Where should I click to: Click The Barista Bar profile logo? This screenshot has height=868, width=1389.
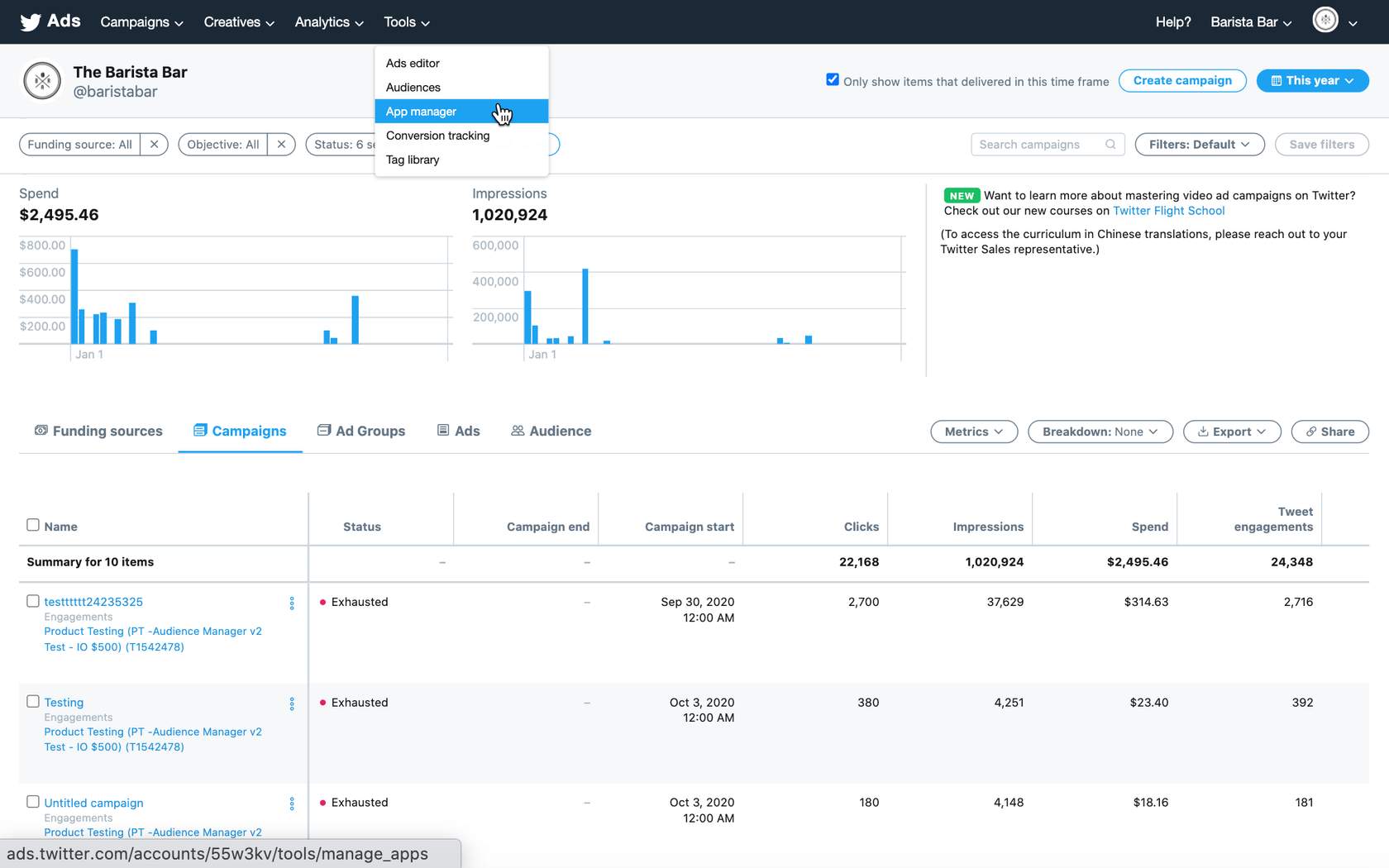point(42,81)
